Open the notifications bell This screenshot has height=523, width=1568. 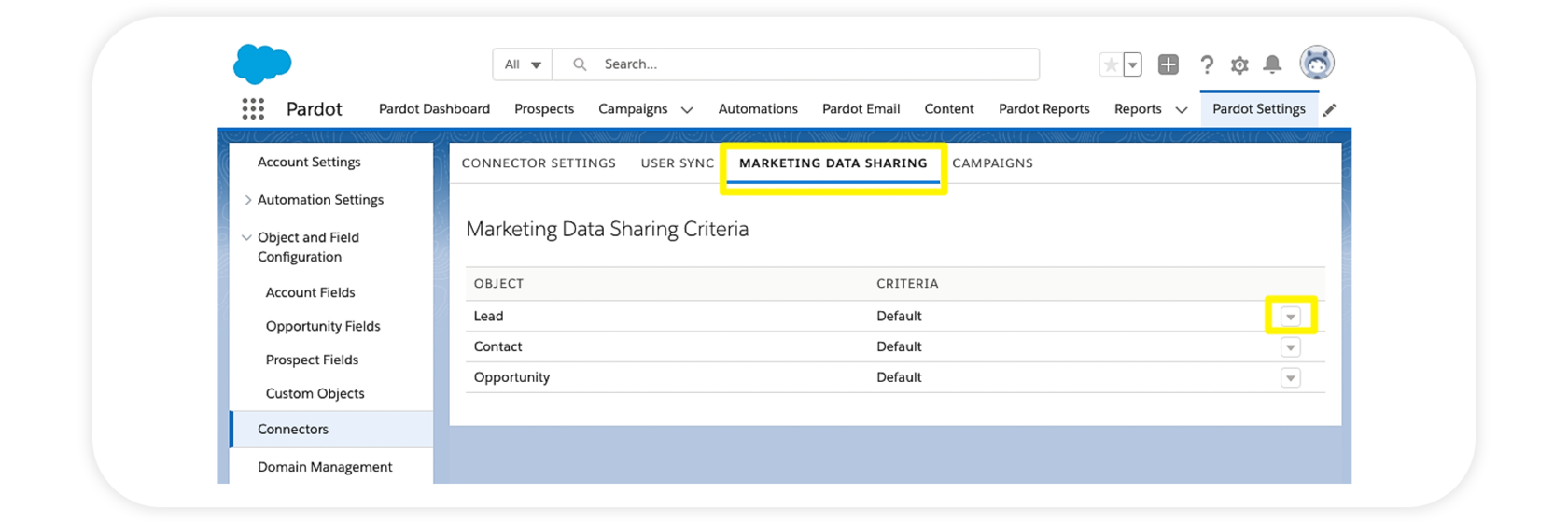click(1272, 64)
